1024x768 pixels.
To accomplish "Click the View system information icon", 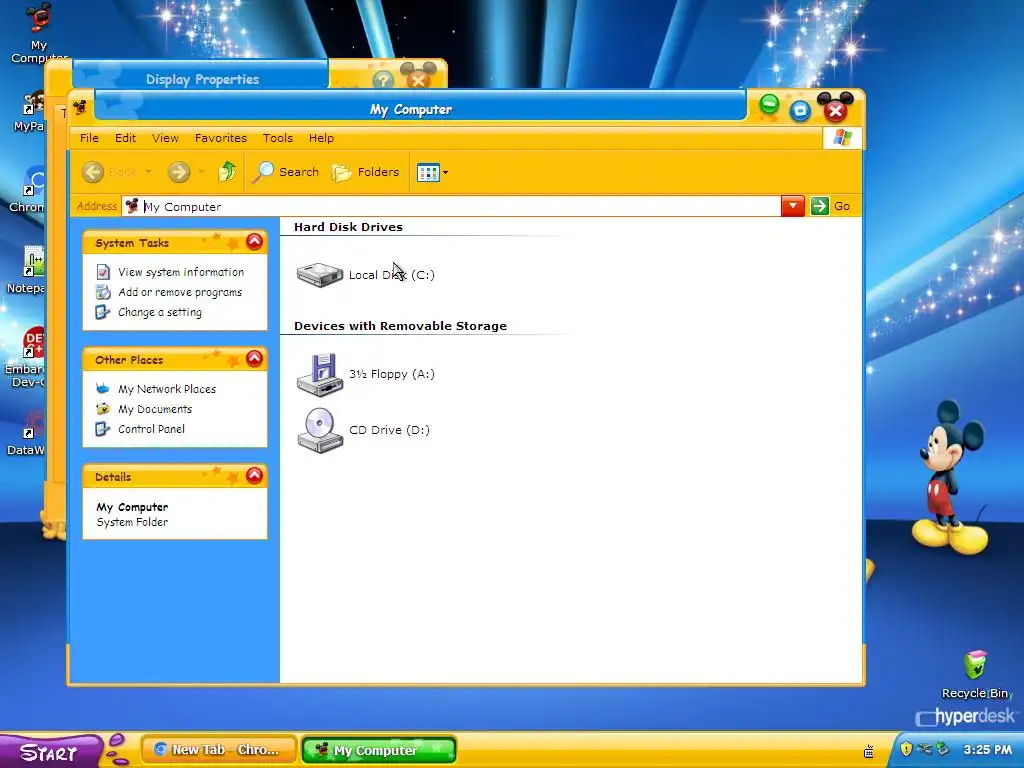I will [x=103, y=272].
